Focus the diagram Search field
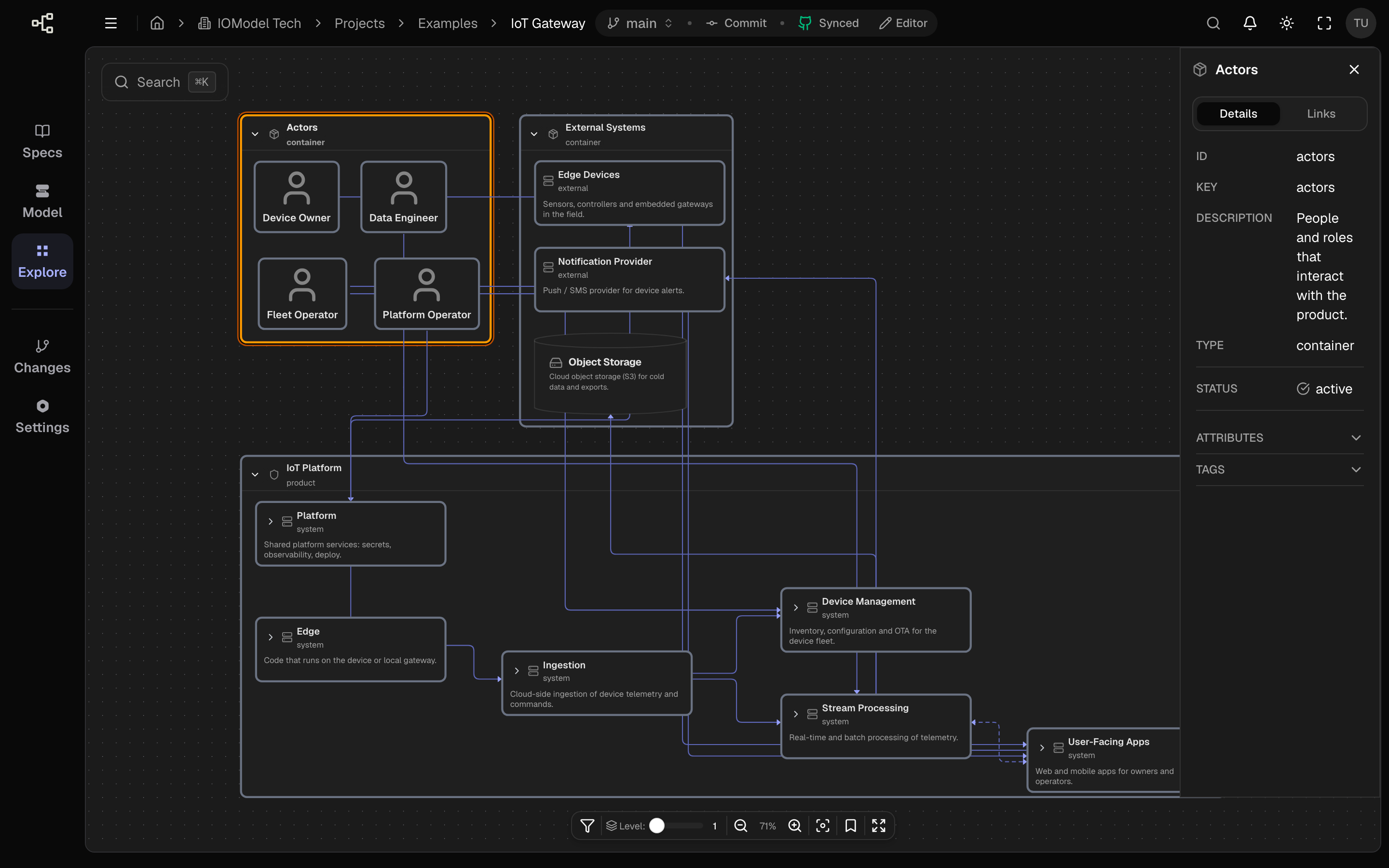The image size is (1389, 868). 165,82
